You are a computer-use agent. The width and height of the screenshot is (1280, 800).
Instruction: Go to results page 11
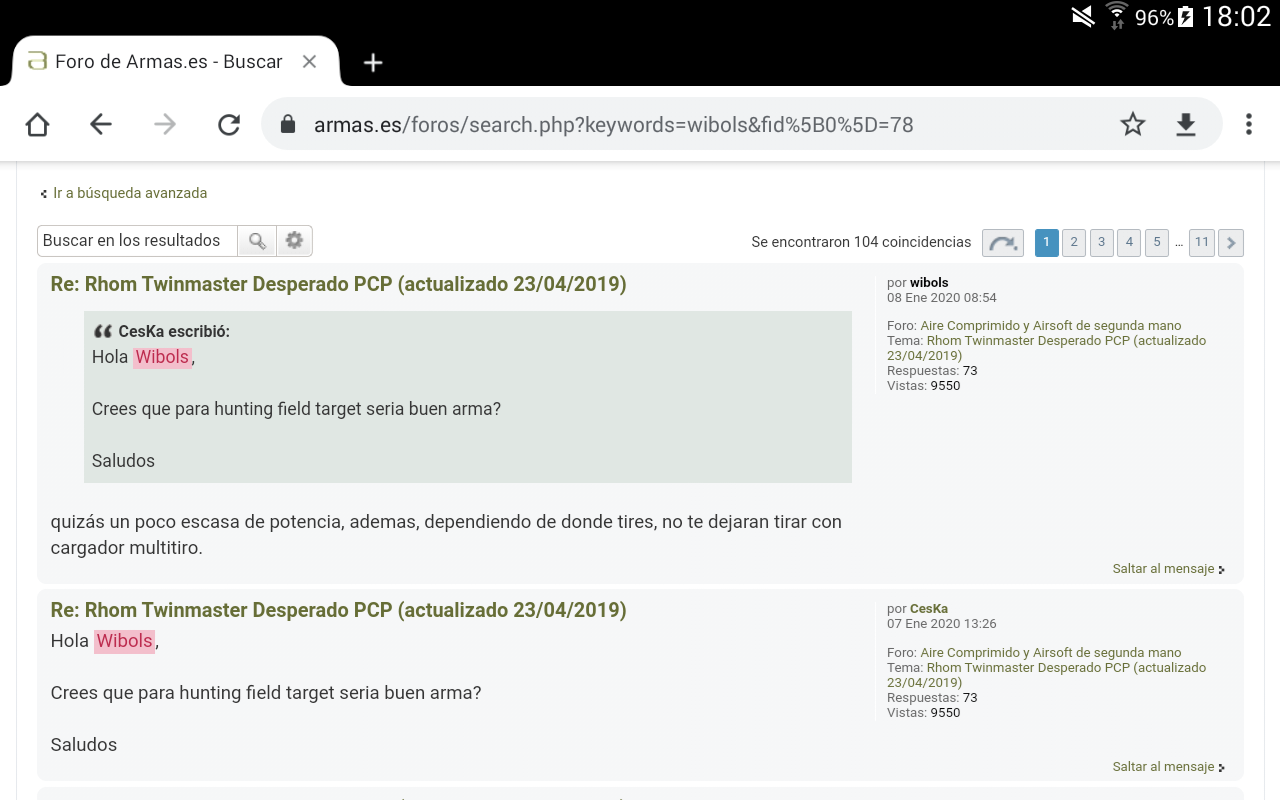1201,243
